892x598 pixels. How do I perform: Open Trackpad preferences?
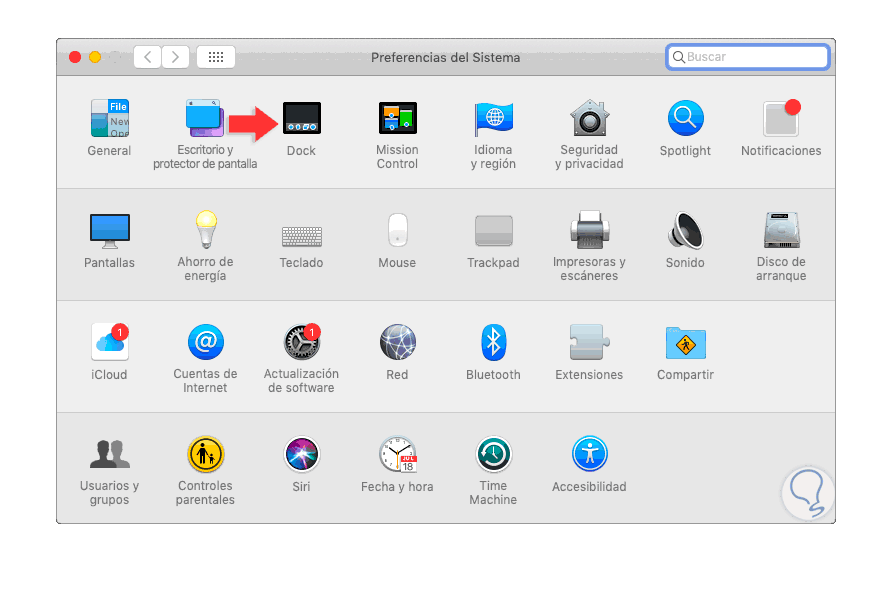tap(493, 230)
